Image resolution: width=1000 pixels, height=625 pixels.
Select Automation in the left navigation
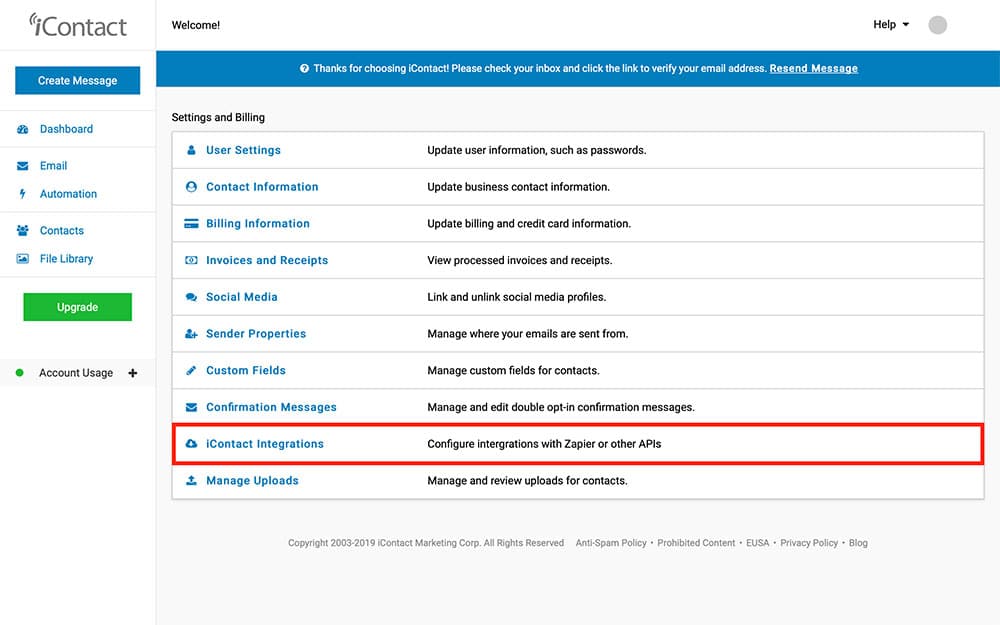[68, 194]
